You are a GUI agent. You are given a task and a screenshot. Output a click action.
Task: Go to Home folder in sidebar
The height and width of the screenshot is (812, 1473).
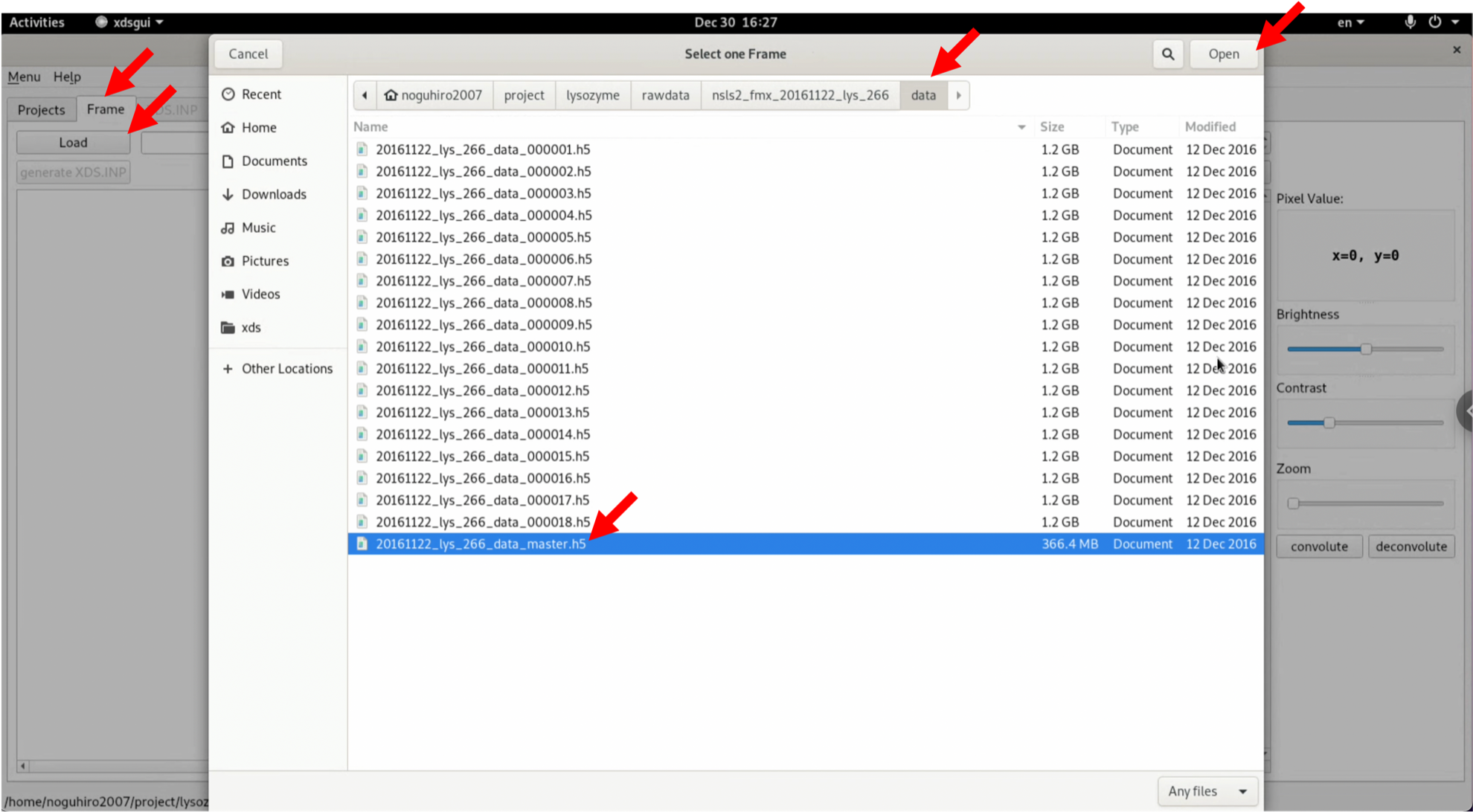pos(258,128)
